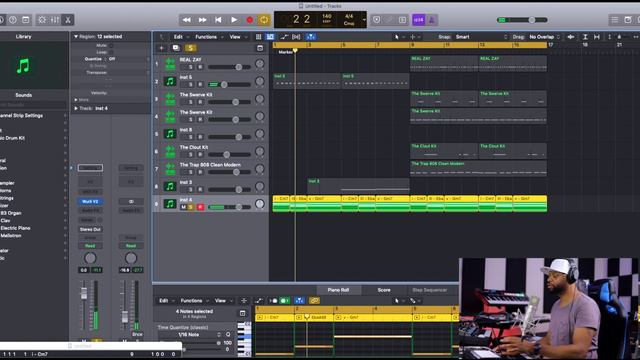Image resolution: width=640 pixels, height=360 pixels.
Task: Solo the REAL ZAY track
Action: [191, 67]
